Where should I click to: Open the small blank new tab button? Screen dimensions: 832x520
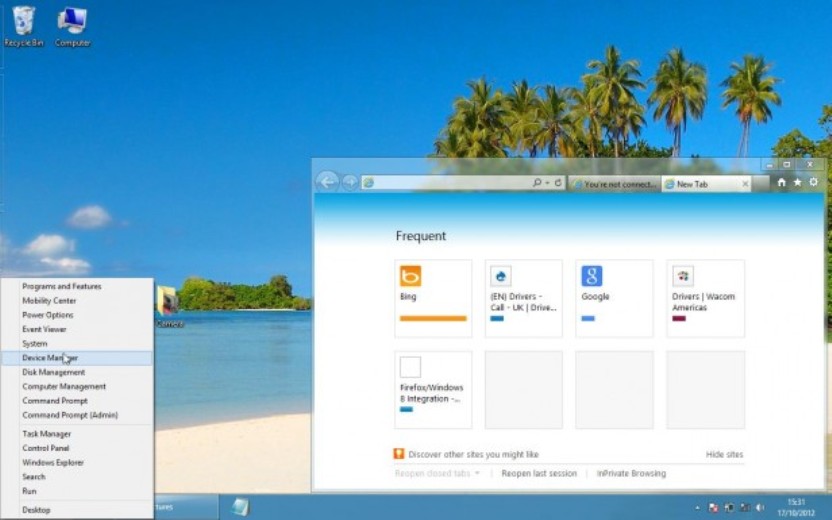tap(760, 184)
